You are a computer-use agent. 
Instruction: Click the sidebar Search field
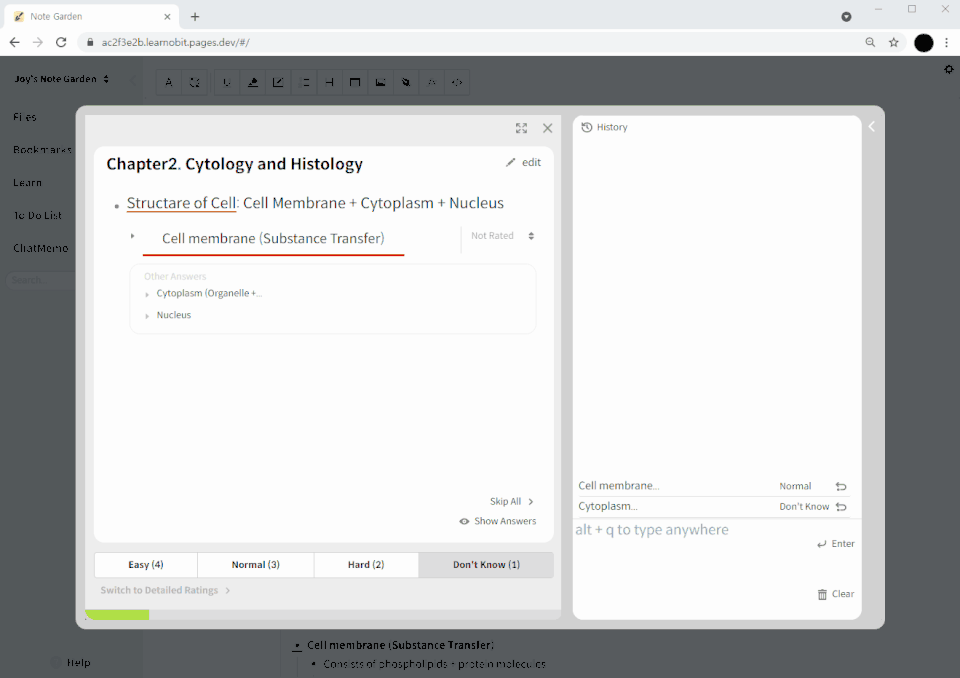coord(40,280)
